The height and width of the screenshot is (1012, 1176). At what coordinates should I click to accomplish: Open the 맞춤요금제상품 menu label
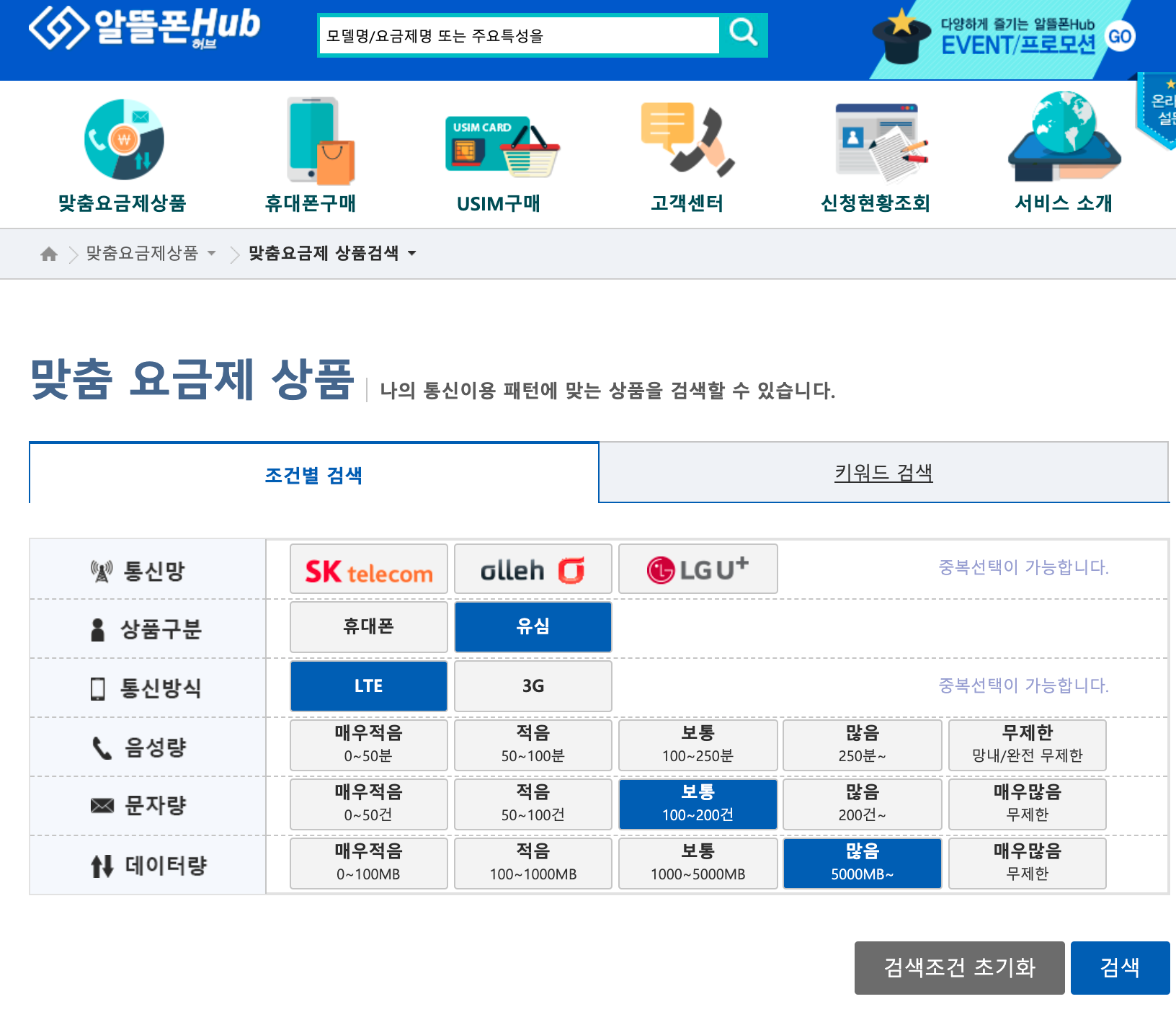point(122,203)
